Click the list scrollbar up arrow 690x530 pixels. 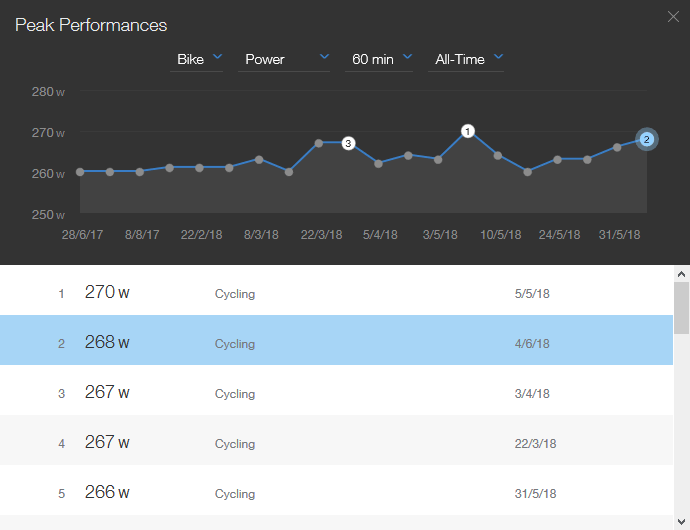coord(682,274)
